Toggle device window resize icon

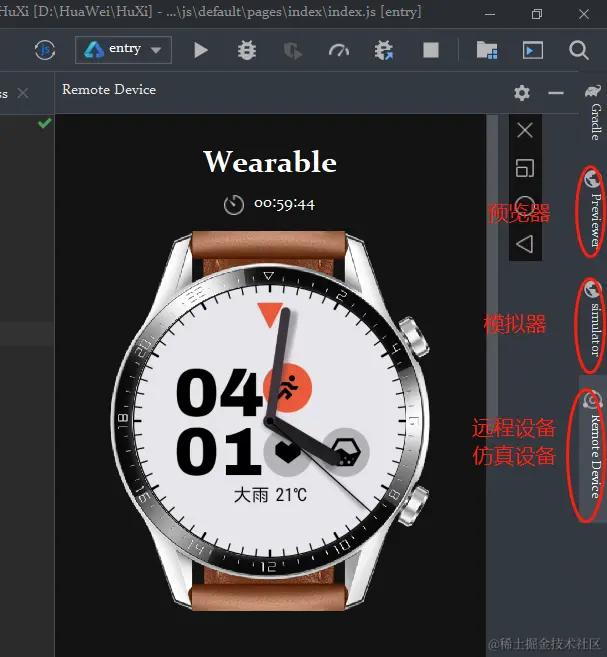click(x=525, y=168)
